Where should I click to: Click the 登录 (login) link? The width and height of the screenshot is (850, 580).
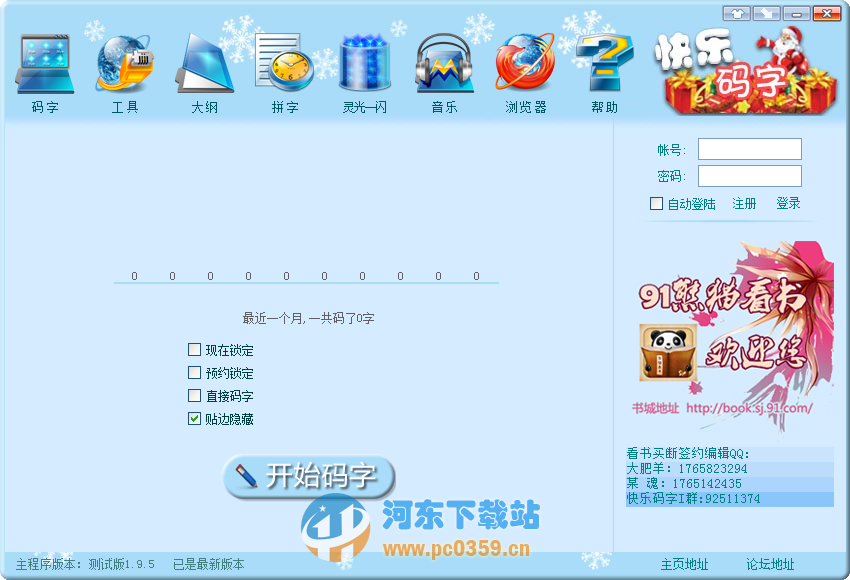[786, 203]
